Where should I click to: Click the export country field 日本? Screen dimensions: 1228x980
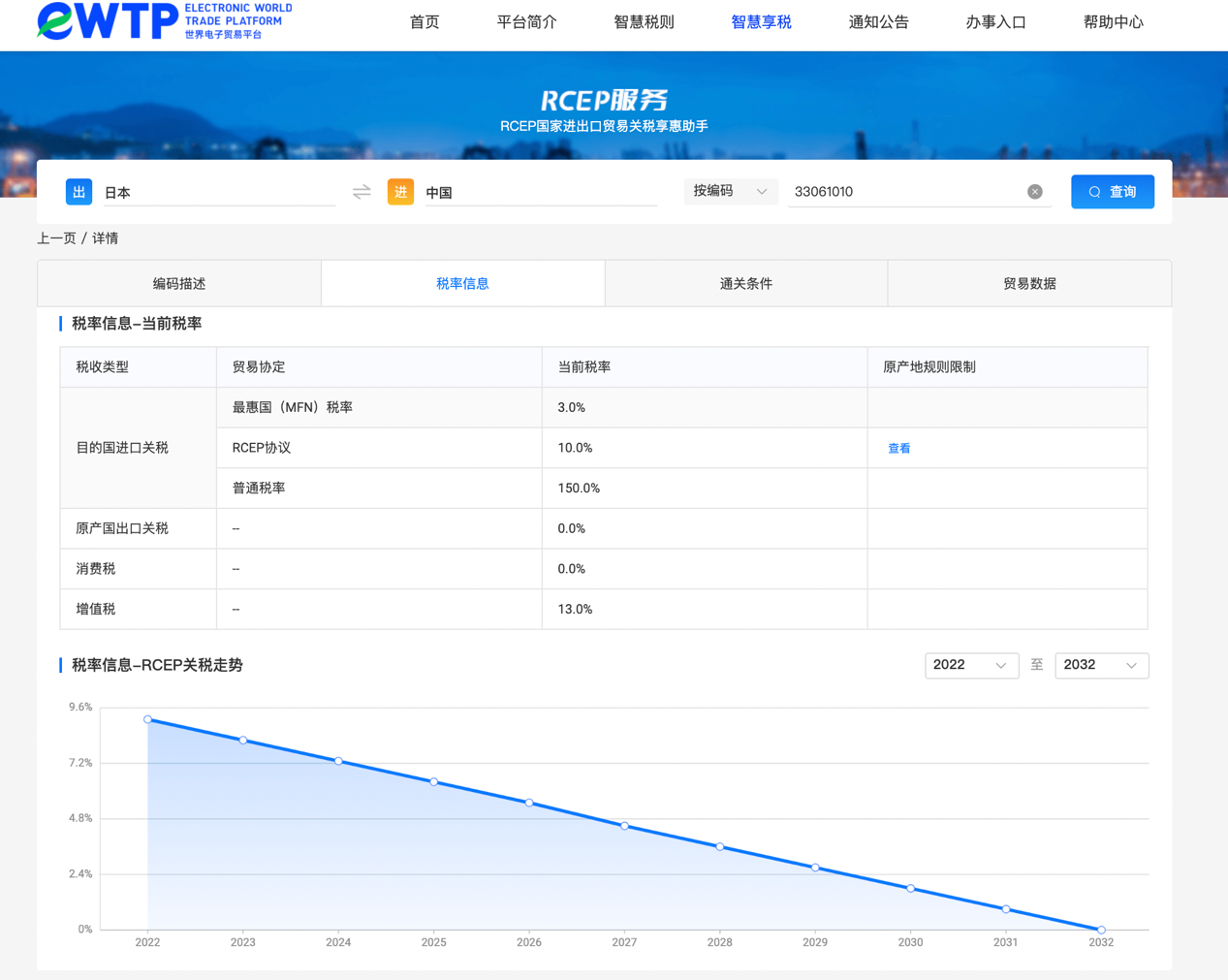[x=218, y=193]
